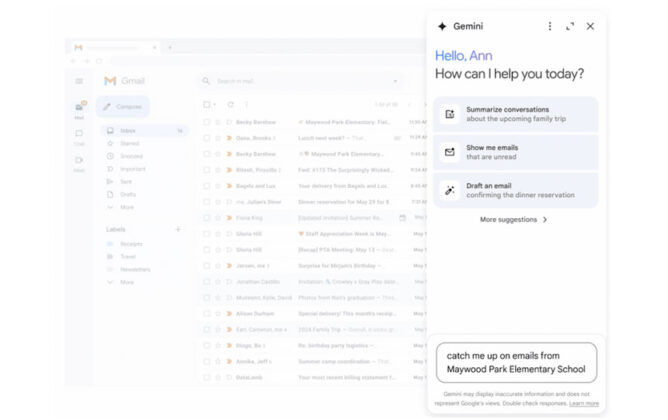The image size is (668, 420).
Task: Open the Mail icon in the left rail
Action: click(x=79, y=107)
